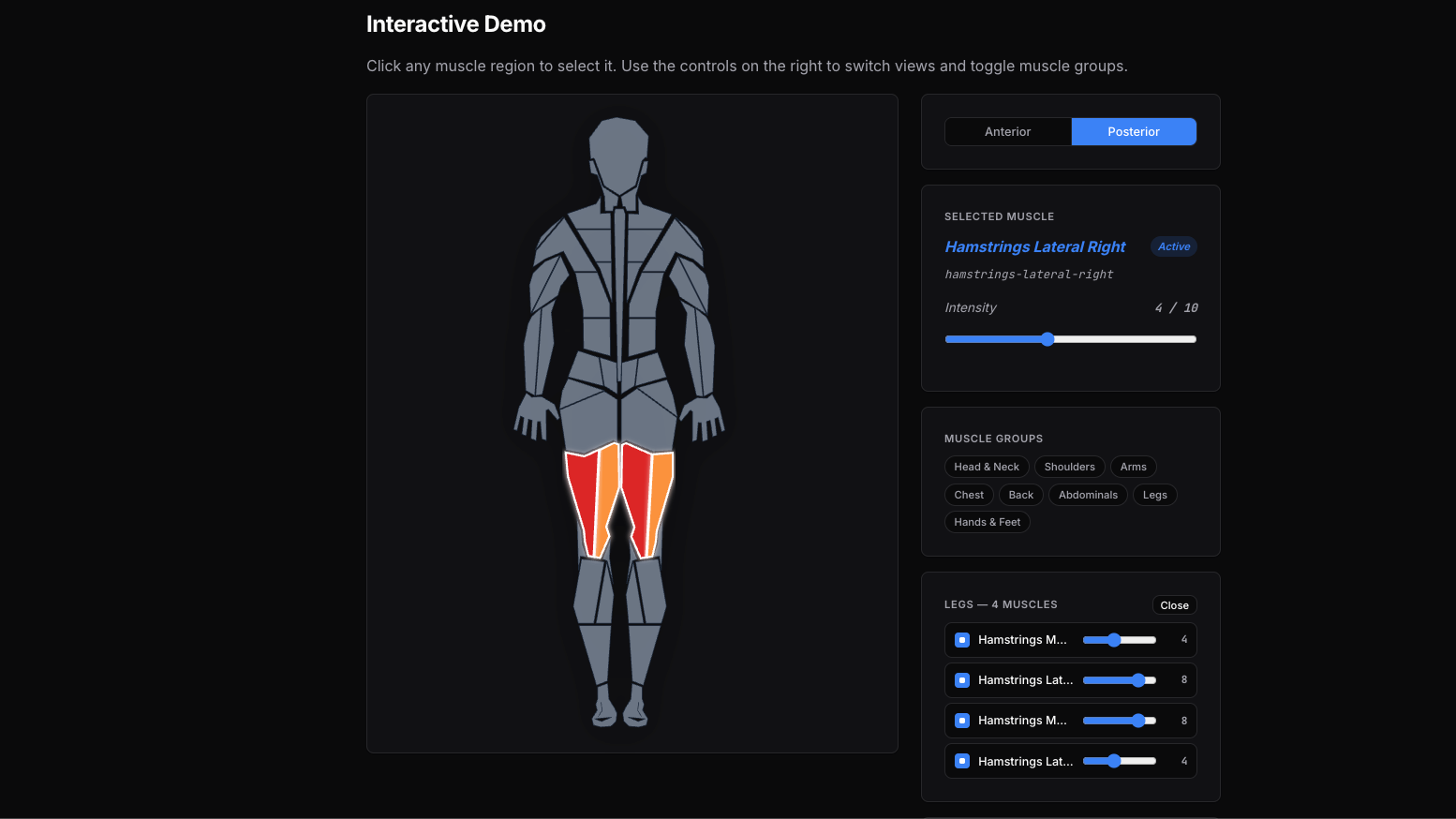Image resolution: width=1456 pixels, height=819 pixels.
Task: Disable the first Hamstrings Lateral checkbox
Action: pos(961,680)
